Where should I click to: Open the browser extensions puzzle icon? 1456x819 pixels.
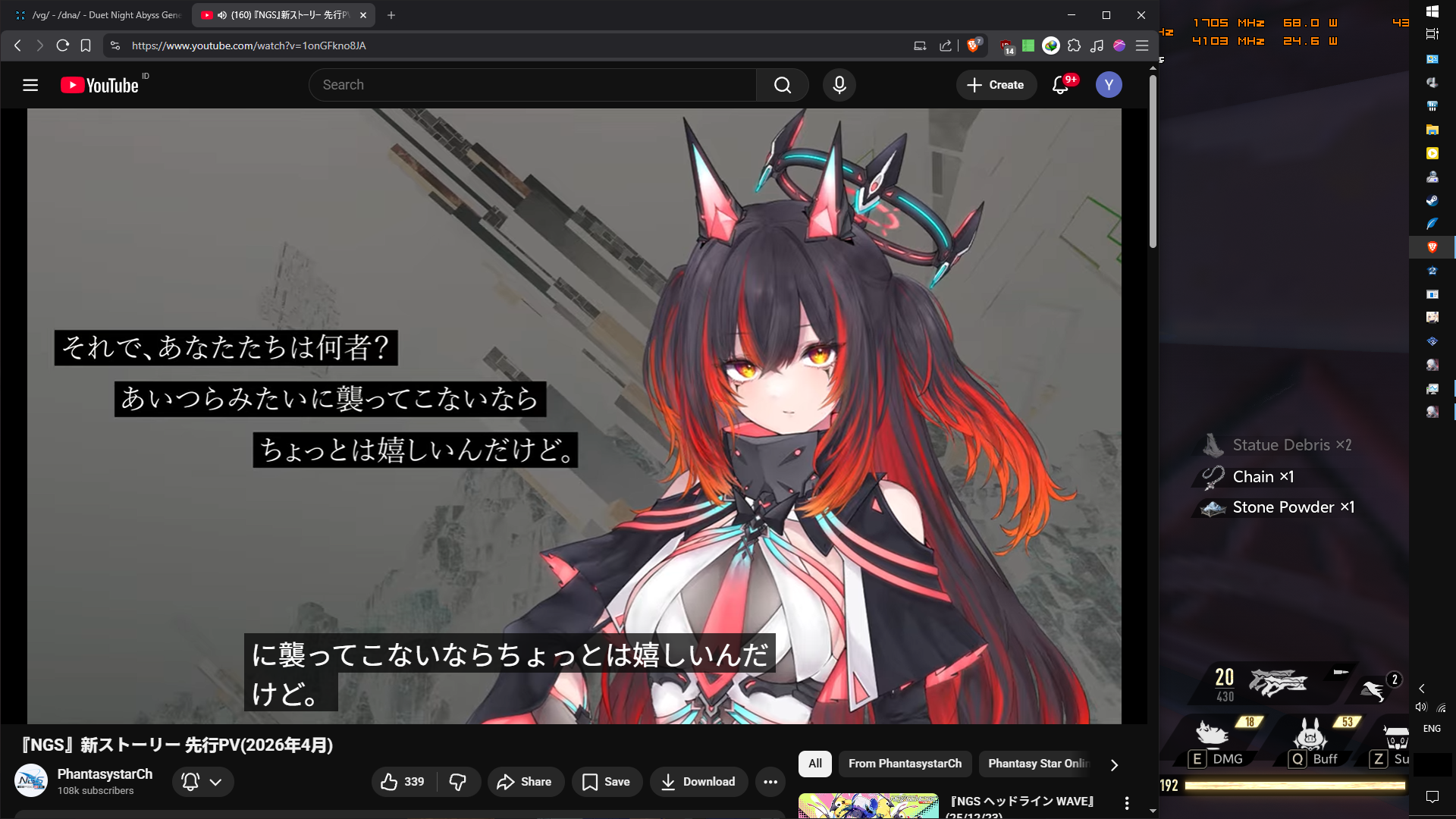1074,45
